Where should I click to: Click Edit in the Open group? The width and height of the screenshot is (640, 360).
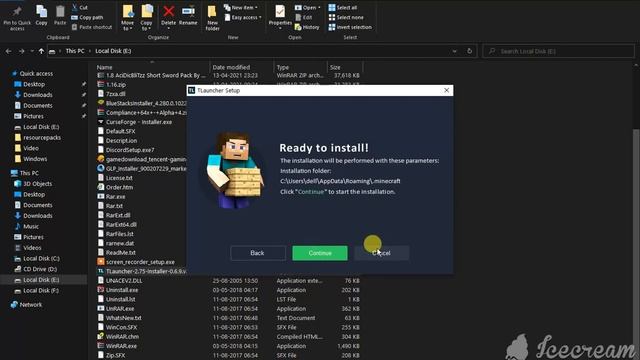pos(303,17)
